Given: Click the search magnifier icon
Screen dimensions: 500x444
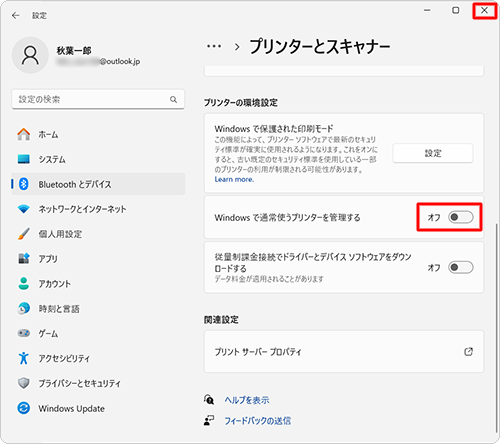Looking at the screenshot, I should [x=173, y=99].
